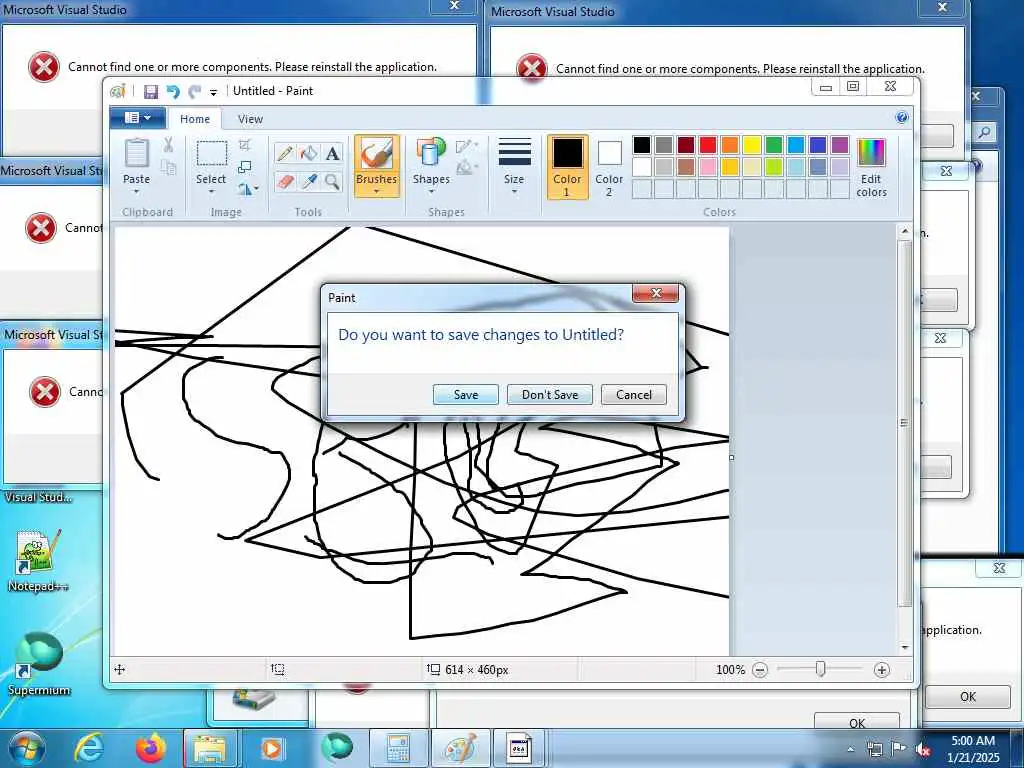Click the zoom slider thumb
The image size is (1024, 768).
(x=820, y=669)
